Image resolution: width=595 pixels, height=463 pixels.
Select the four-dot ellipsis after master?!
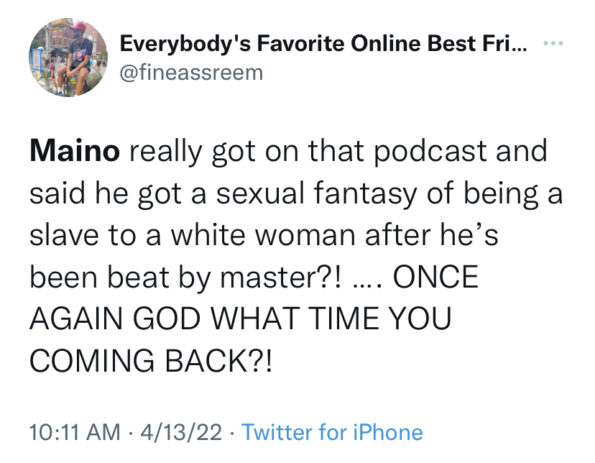point(369,285)
